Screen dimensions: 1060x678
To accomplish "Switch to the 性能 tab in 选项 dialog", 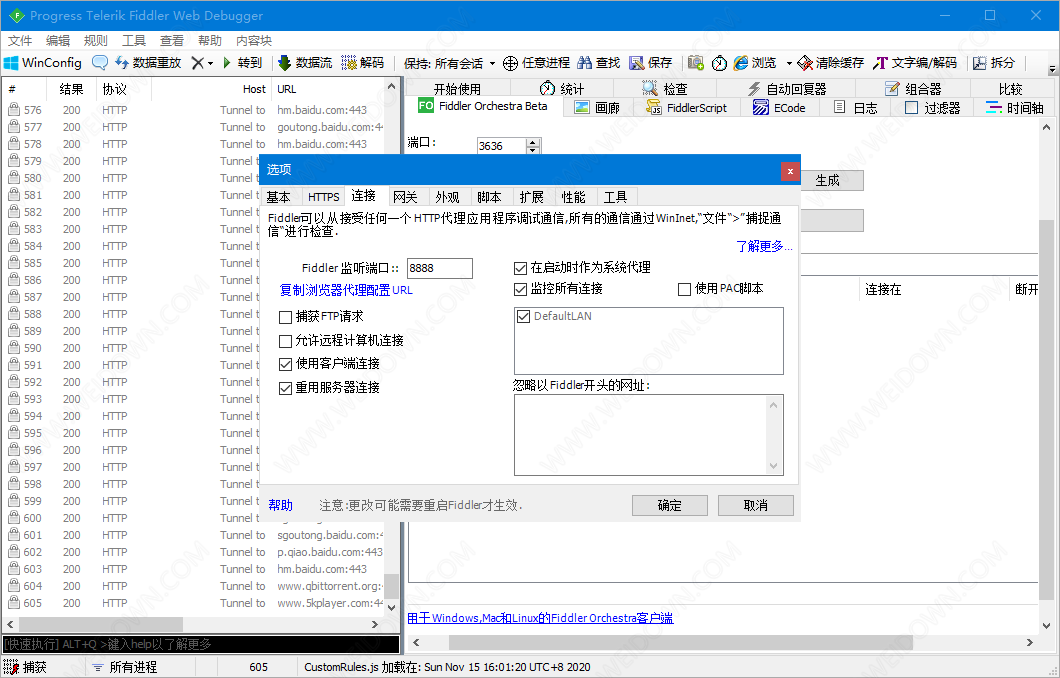I will tap(573, 197).
